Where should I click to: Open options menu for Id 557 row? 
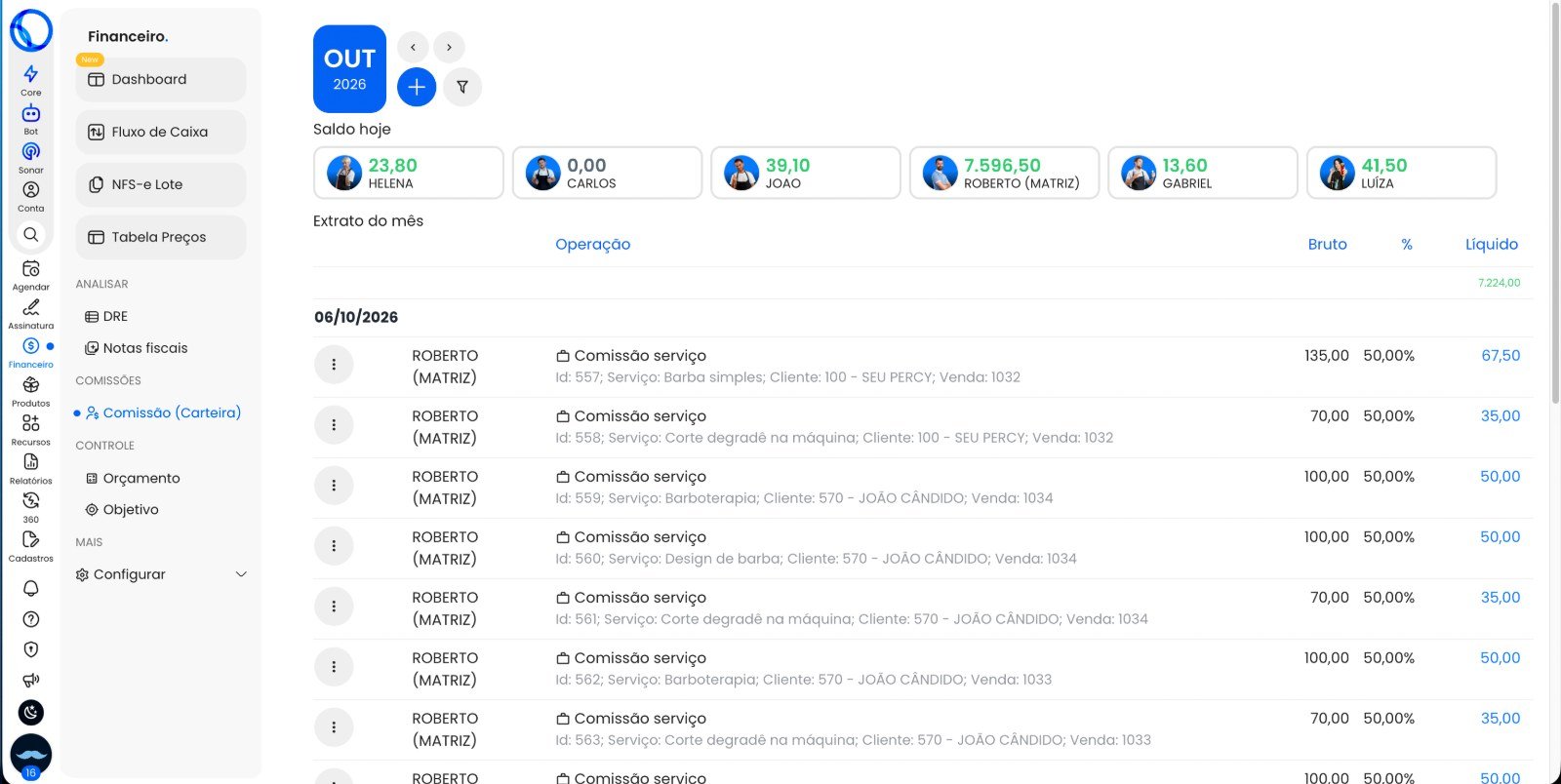coord(334,365)
